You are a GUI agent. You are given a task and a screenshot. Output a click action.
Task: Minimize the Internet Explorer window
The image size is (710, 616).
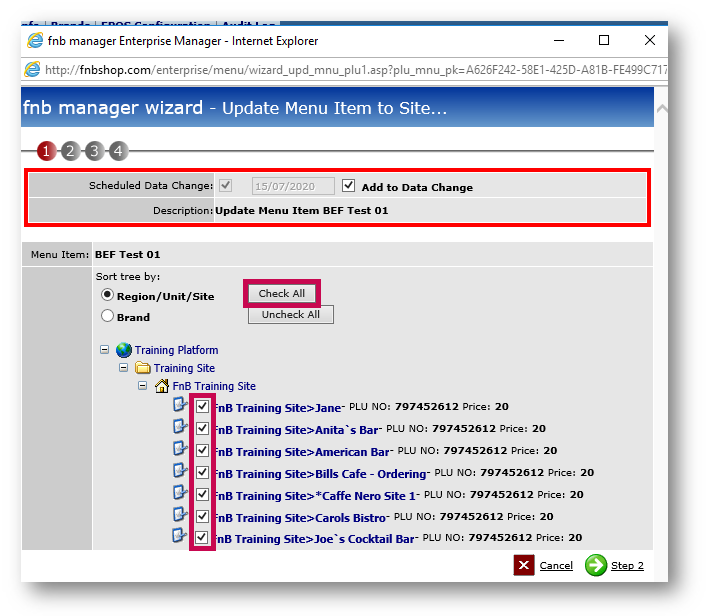[x=559, y=40]
